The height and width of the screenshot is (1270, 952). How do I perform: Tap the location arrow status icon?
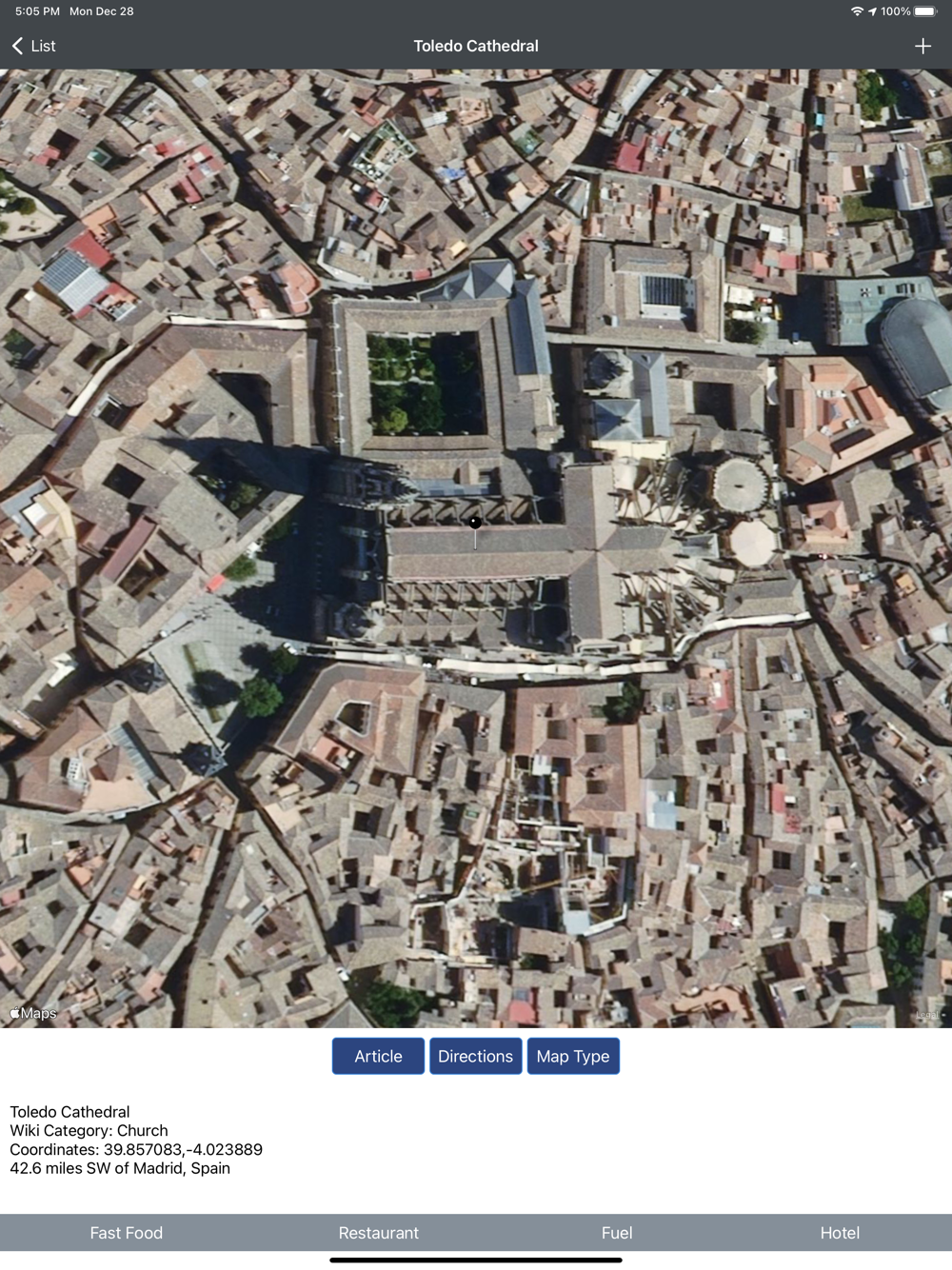pos(872,11)
